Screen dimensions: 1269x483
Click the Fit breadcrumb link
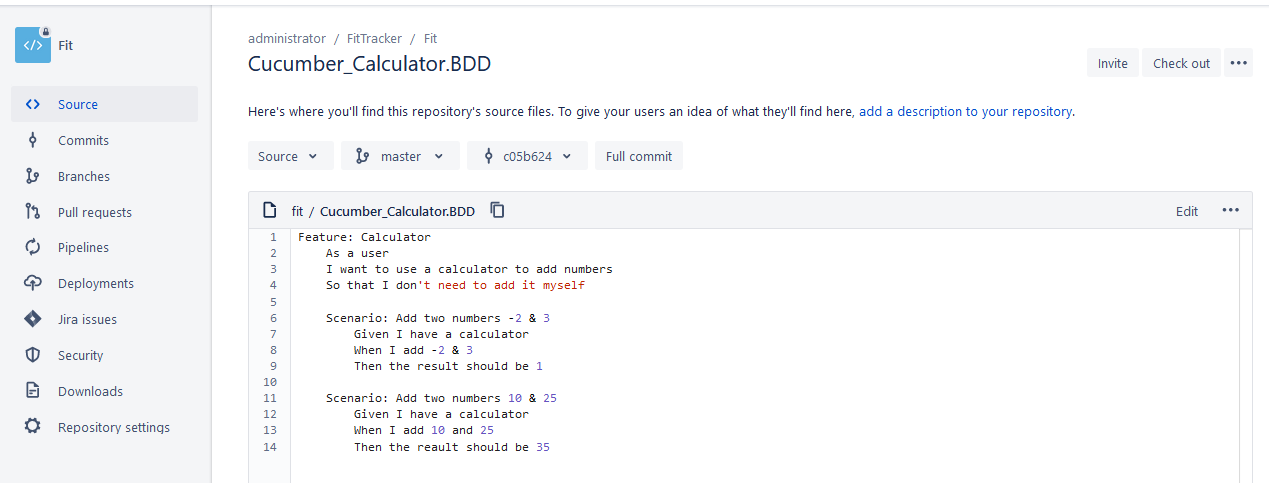(430, 38)
